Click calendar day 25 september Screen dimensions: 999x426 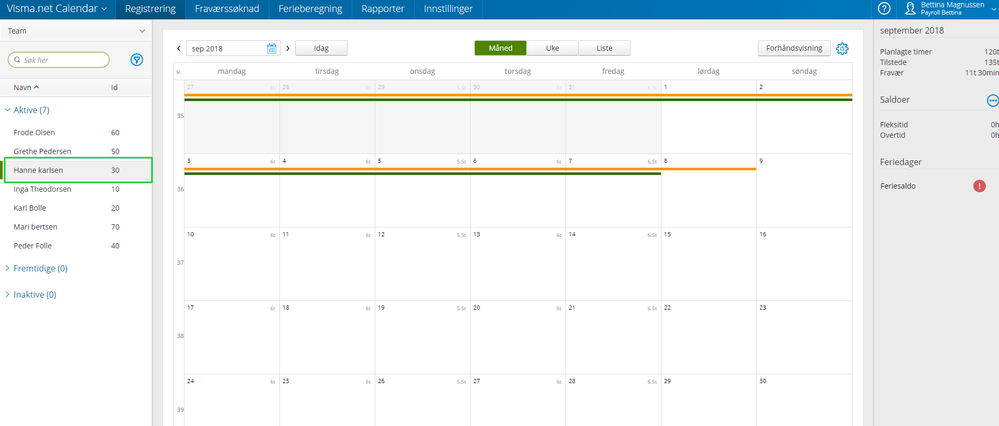(327, 400)
